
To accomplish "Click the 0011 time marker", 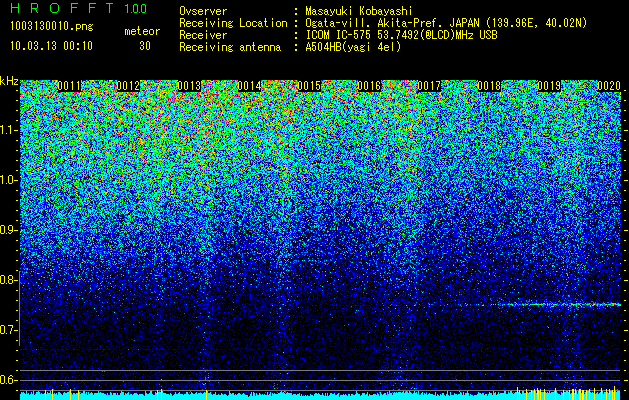I will coord(70,86).
